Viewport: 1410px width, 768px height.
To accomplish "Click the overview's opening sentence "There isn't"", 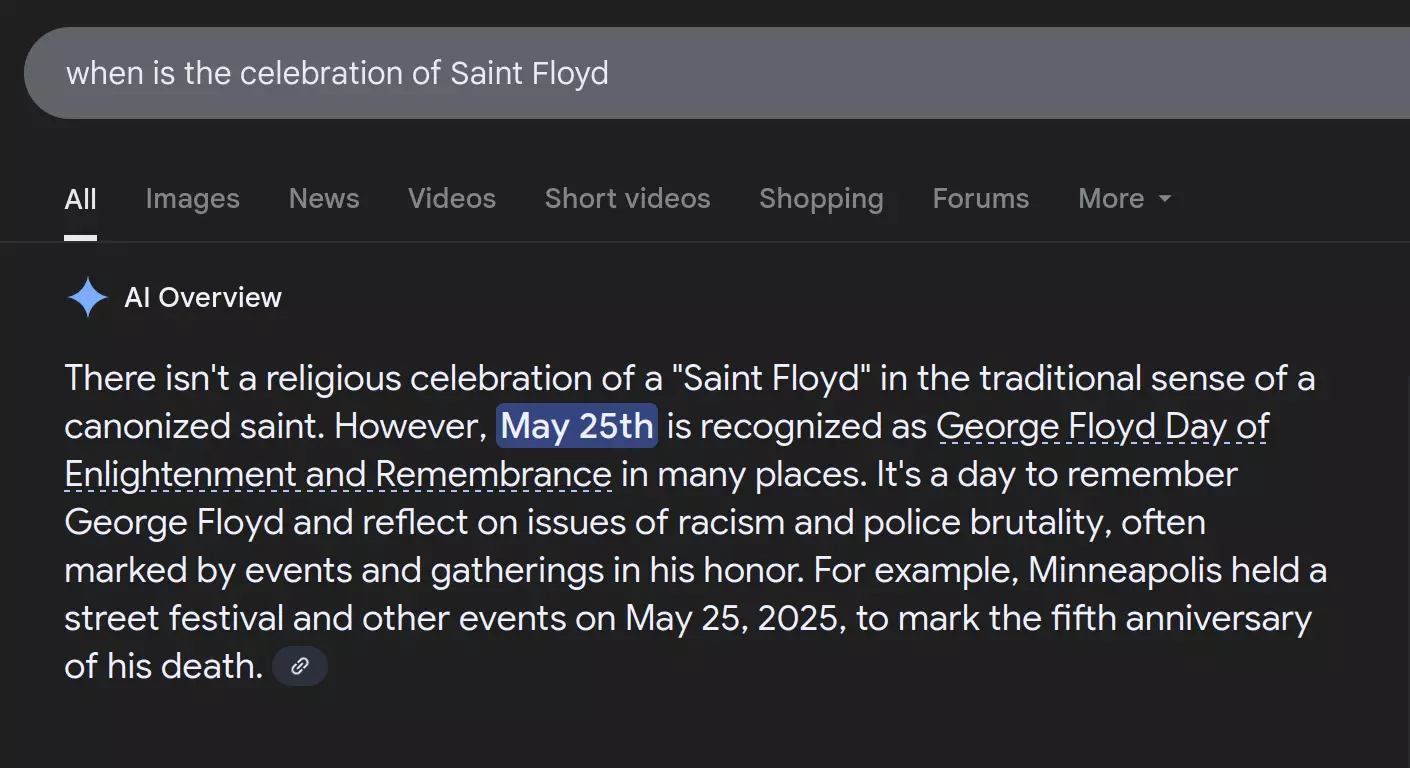I will [x=132, y=379].
